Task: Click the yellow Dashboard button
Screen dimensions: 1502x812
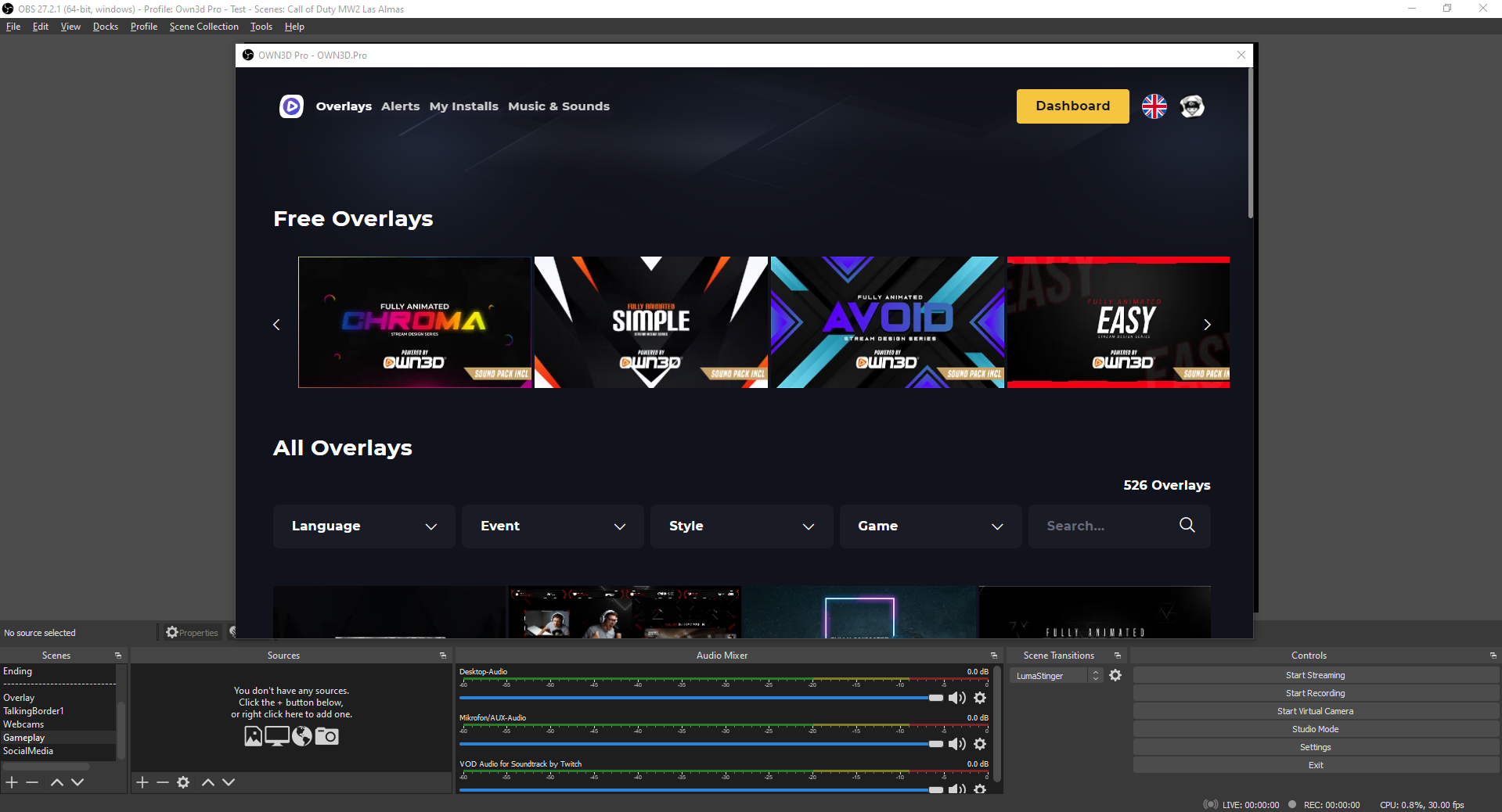Action: [1072, 106]
